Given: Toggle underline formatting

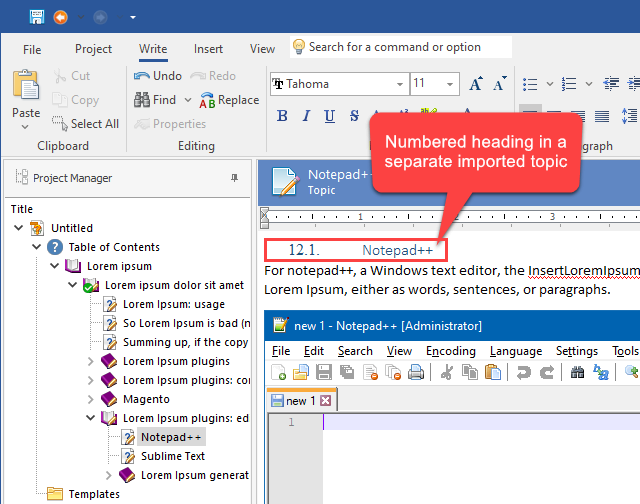Looking at the screenshot, I should click(330, 116).
